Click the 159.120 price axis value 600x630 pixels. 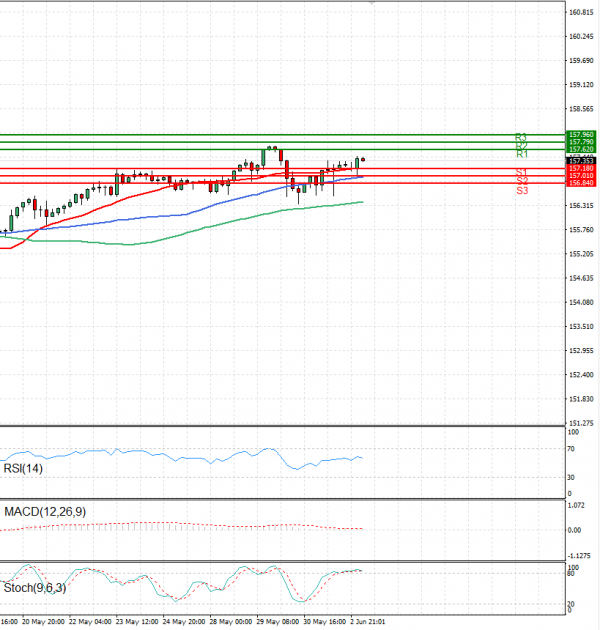[581, 85]
